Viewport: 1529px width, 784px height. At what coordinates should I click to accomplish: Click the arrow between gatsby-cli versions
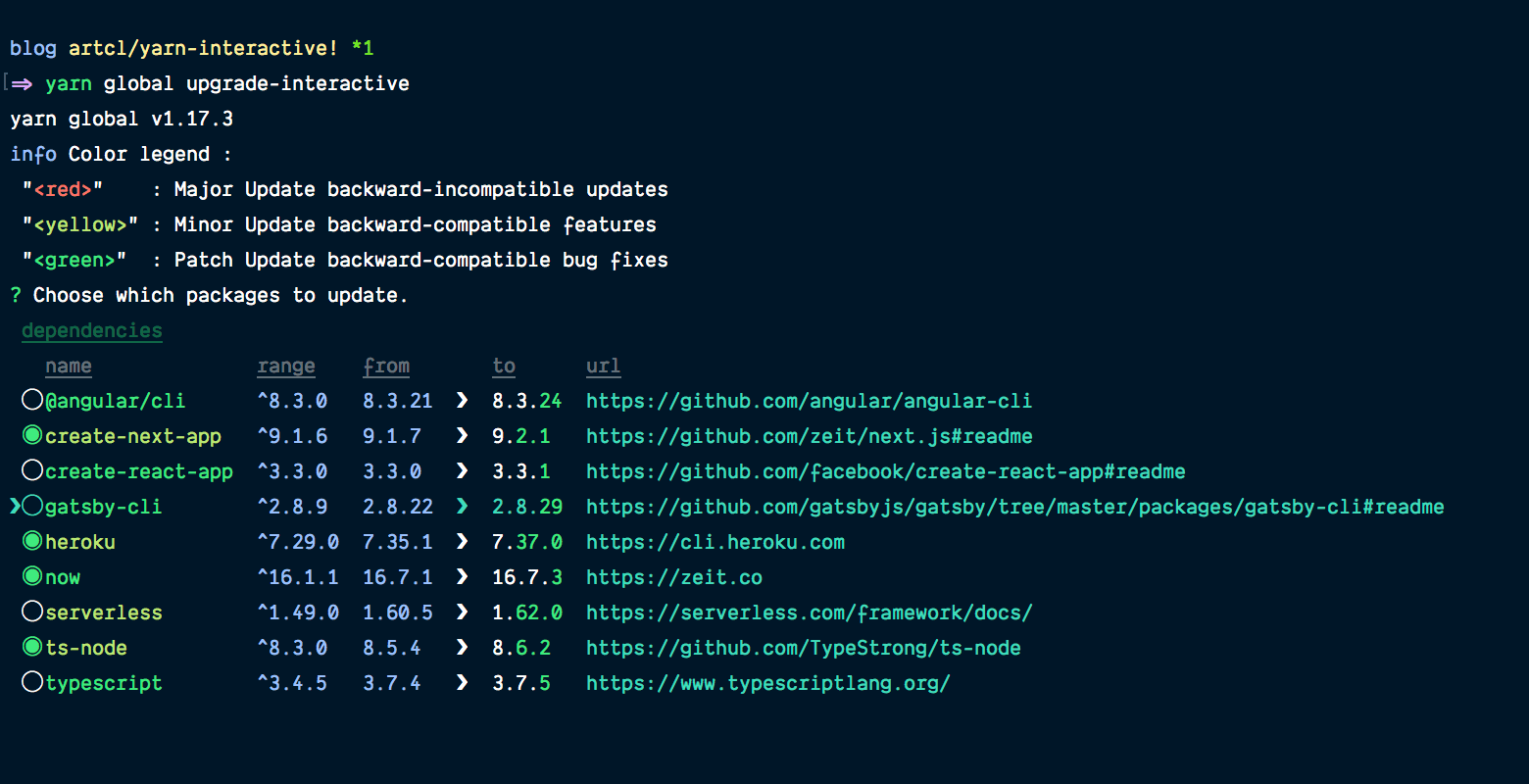tap(463, 507)
